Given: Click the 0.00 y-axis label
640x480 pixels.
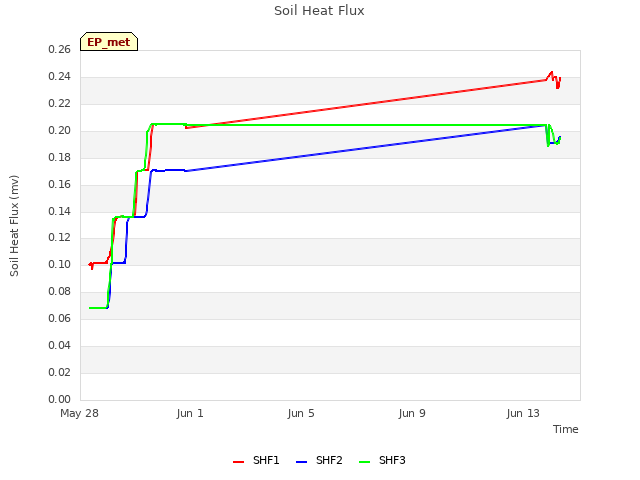Looking at the screenshot, I should pos(60,399).
